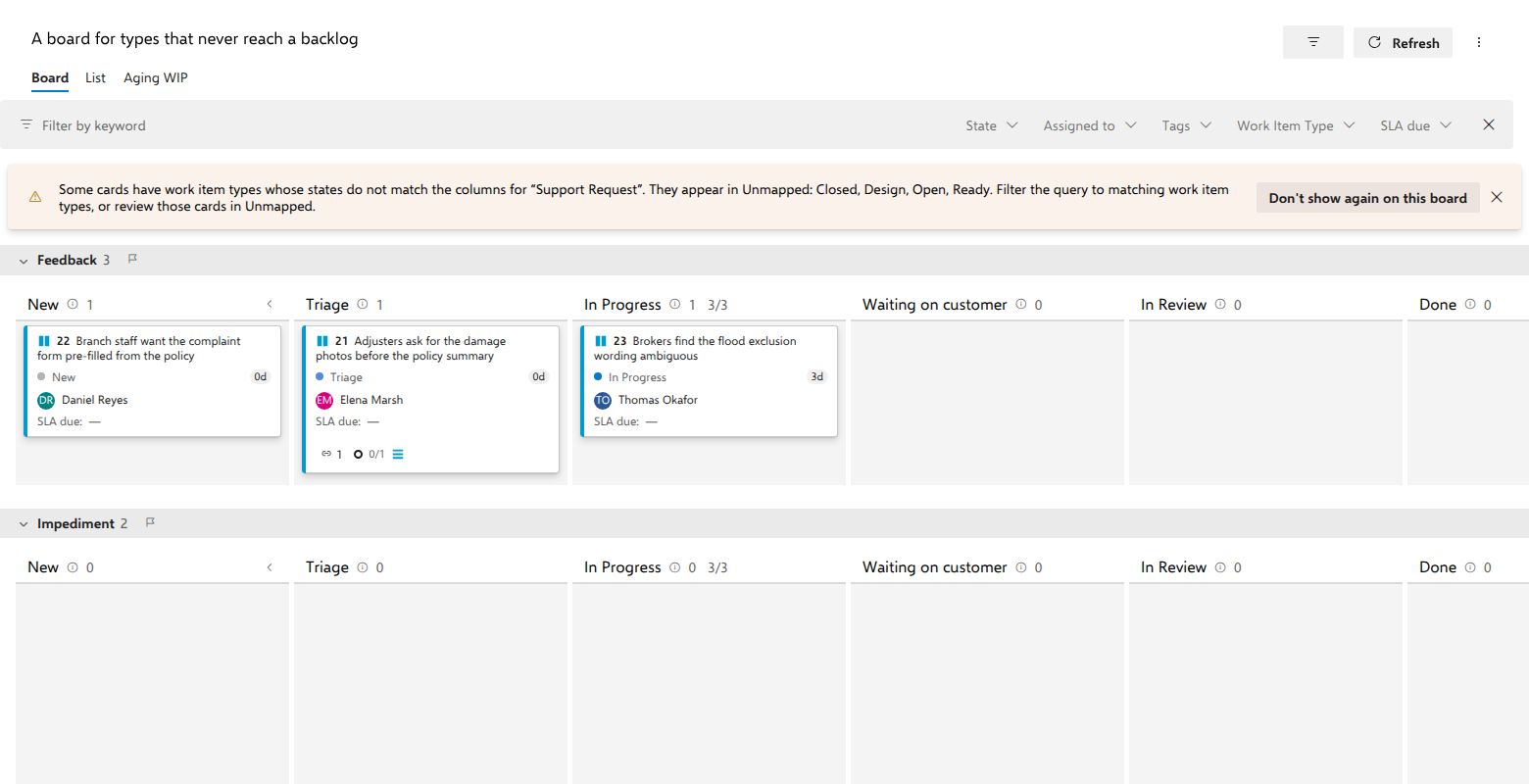The image size is (1529, 784).
Task: Click info icon next to Feedback In Progress
Action: pyautogui.click(x=675, y=304)
